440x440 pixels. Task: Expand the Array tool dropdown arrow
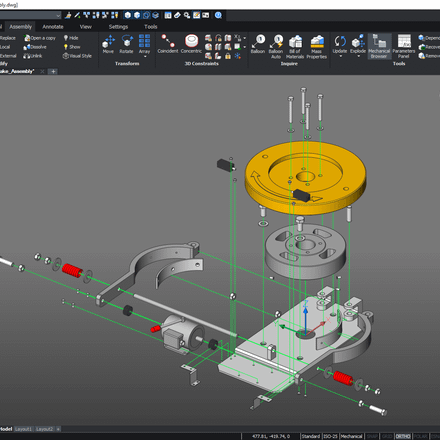point(145,57)
